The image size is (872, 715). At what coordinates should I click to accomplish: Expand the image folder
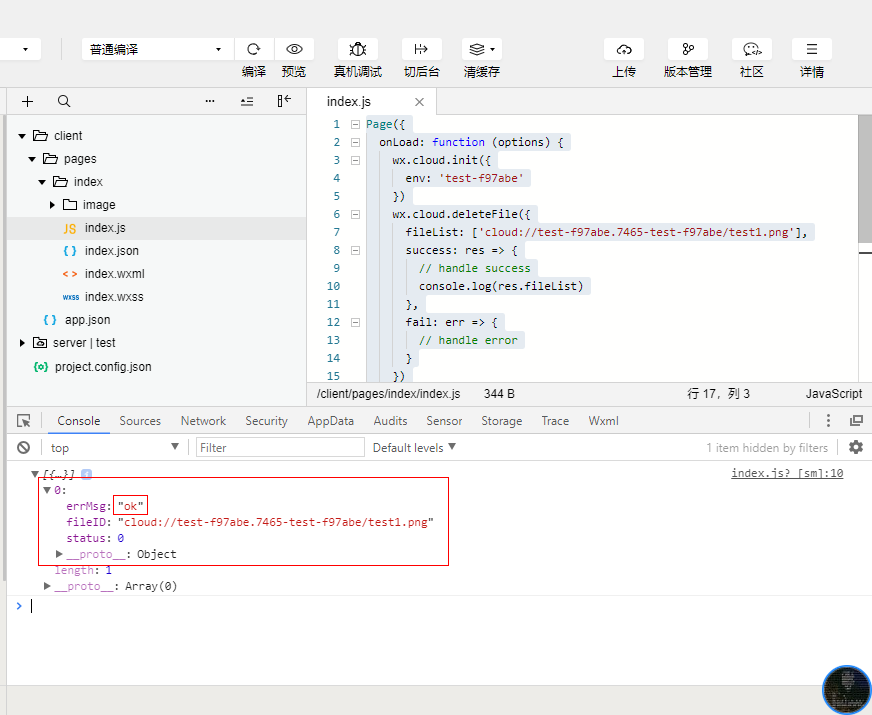click(53, 205)
